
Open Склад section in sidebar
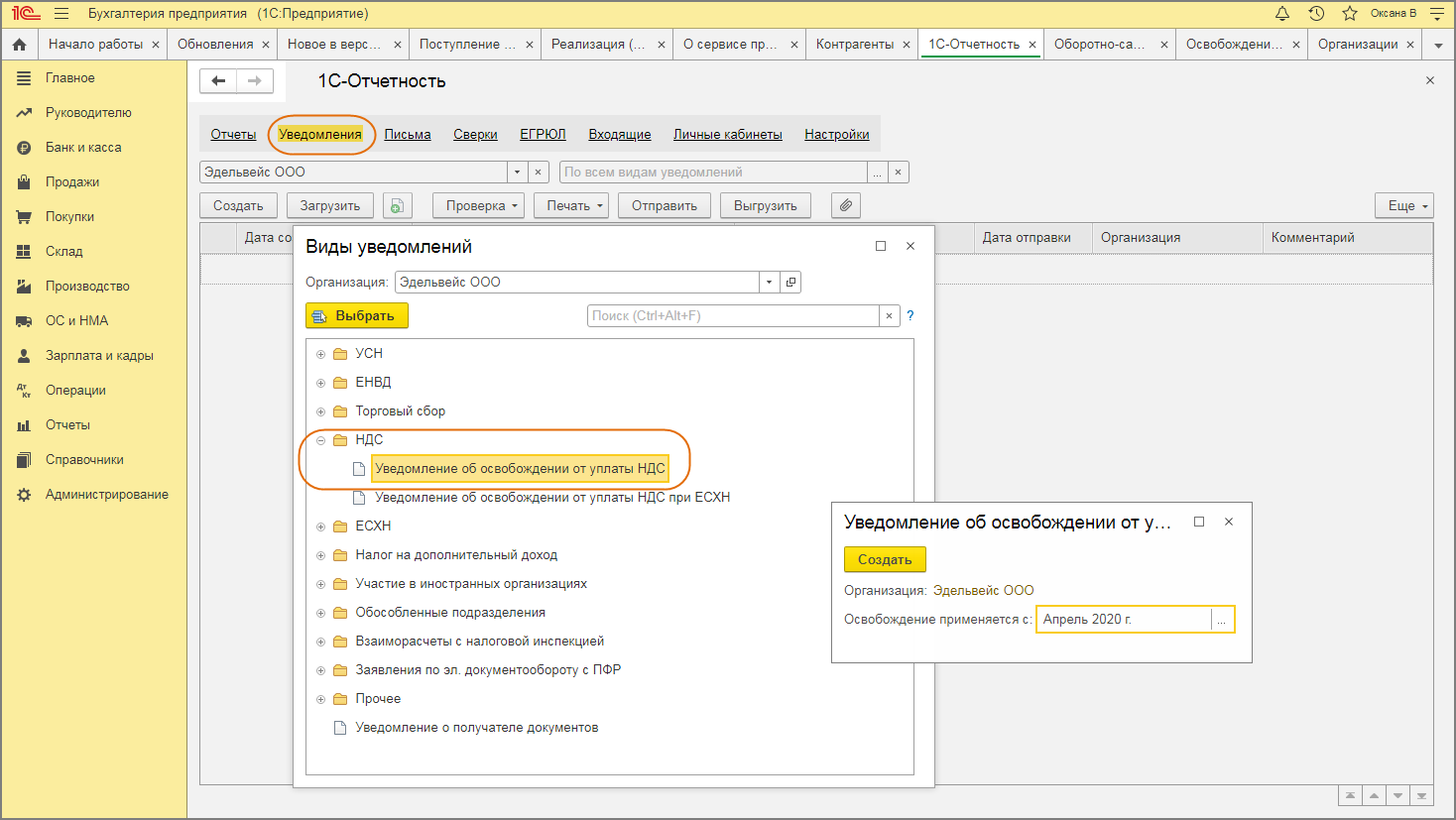(x=64, y=251)
